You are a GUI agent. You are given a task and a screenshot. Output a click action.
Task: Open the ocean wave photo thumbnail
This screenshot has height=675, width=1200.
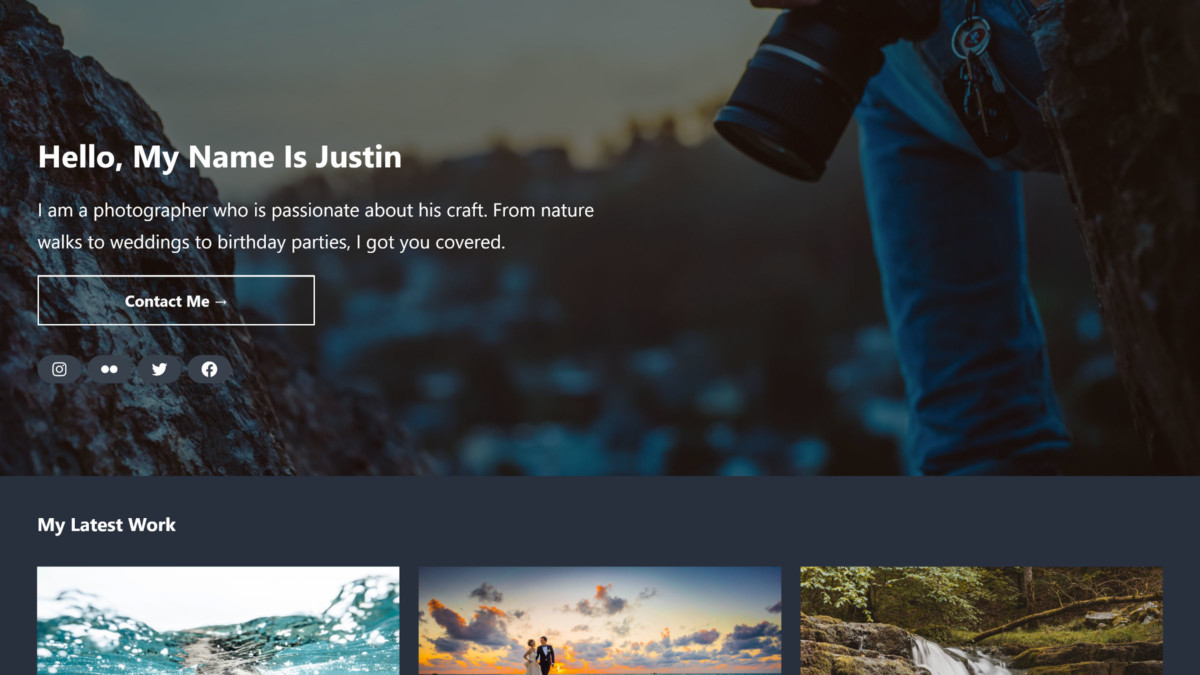tap(218, 621)
